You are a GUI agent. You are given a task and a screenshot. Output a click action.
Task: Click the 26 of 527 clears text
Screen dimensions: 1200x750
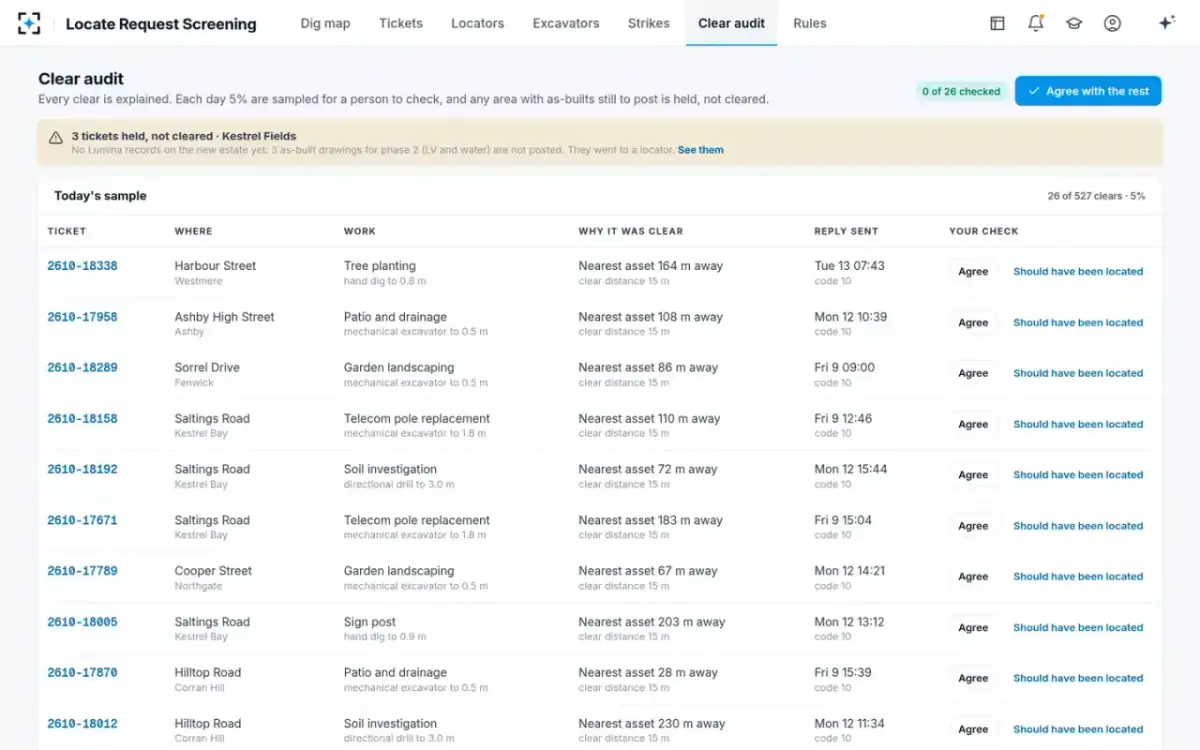1096,196
